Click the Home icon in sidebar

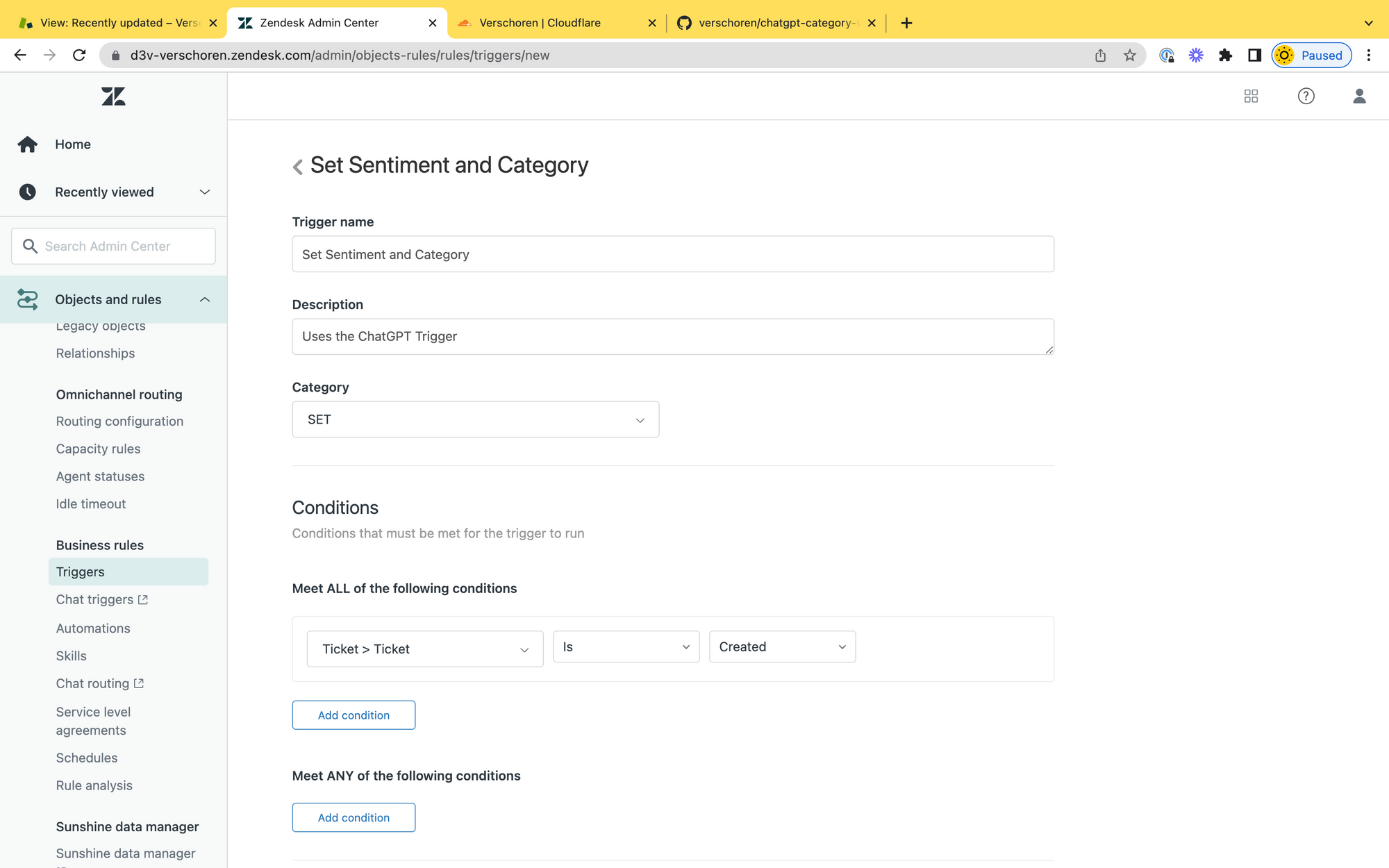[28, 144]
